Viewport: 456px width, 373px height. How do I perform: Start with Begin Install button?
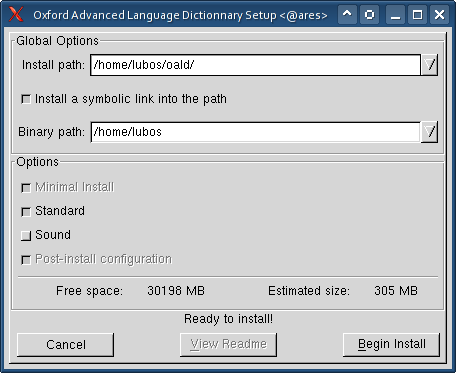tap(391, 344)
